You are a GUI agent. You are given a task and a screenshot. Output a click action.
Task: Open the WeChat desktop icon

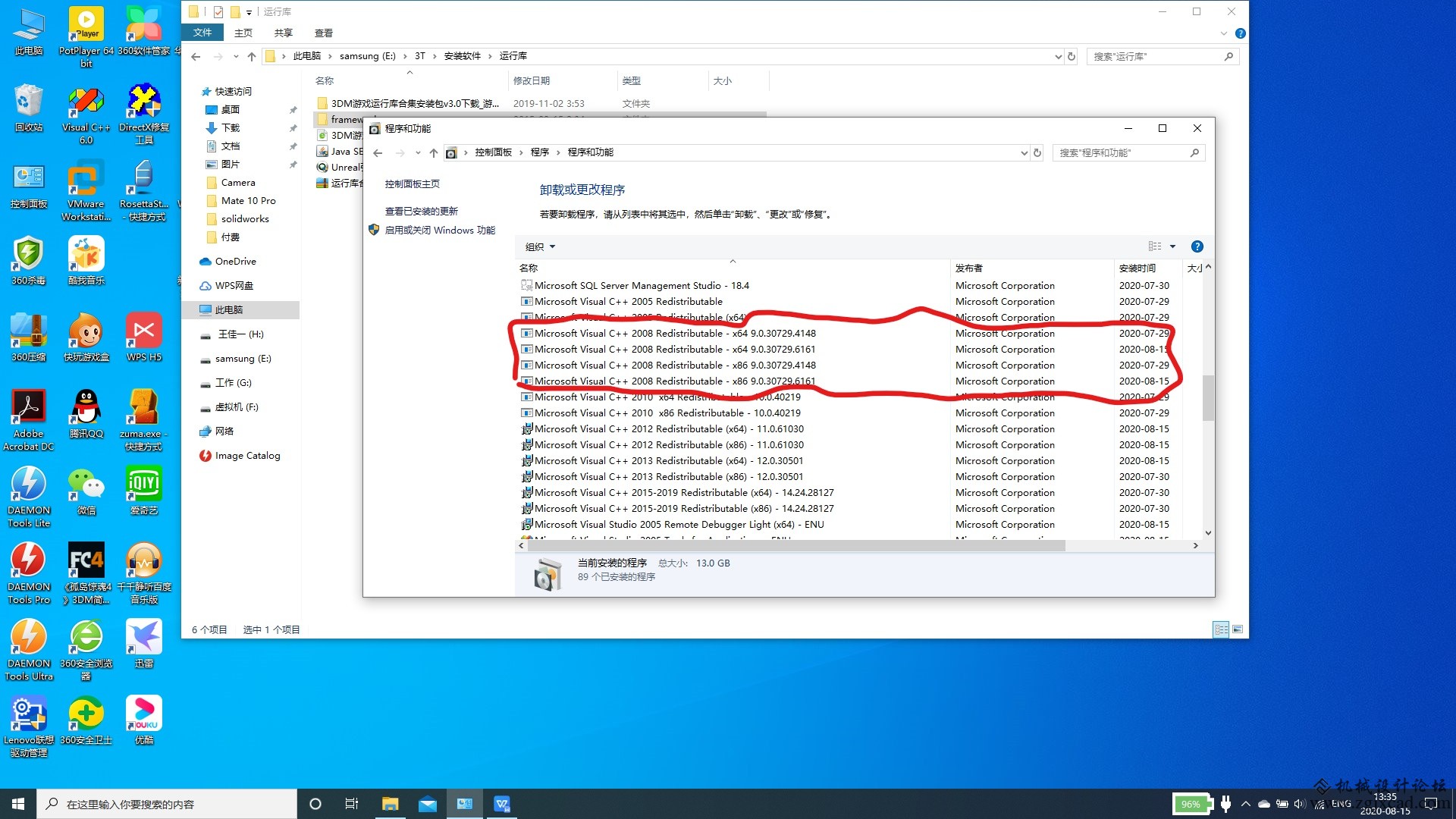coord(86,491)
